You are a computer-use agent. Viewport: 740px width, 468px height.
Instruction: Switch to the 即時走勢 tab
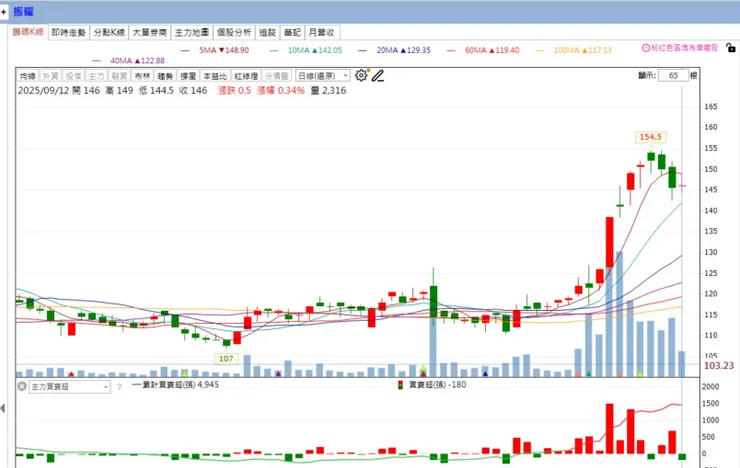pos(68,32)
